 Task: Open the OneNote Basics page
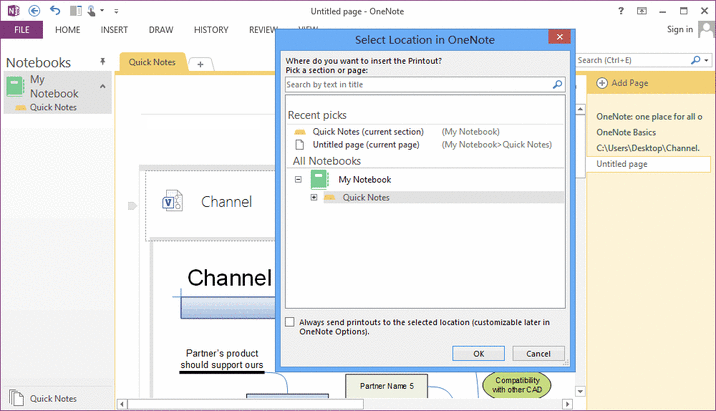(626, 132)
